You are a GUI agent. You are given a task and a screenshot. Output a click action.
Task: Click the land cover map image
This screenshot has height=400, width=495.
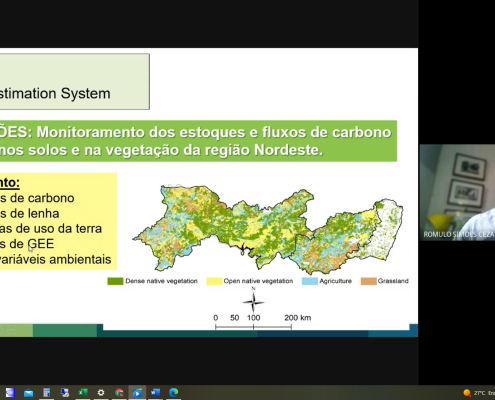[268, 228]
